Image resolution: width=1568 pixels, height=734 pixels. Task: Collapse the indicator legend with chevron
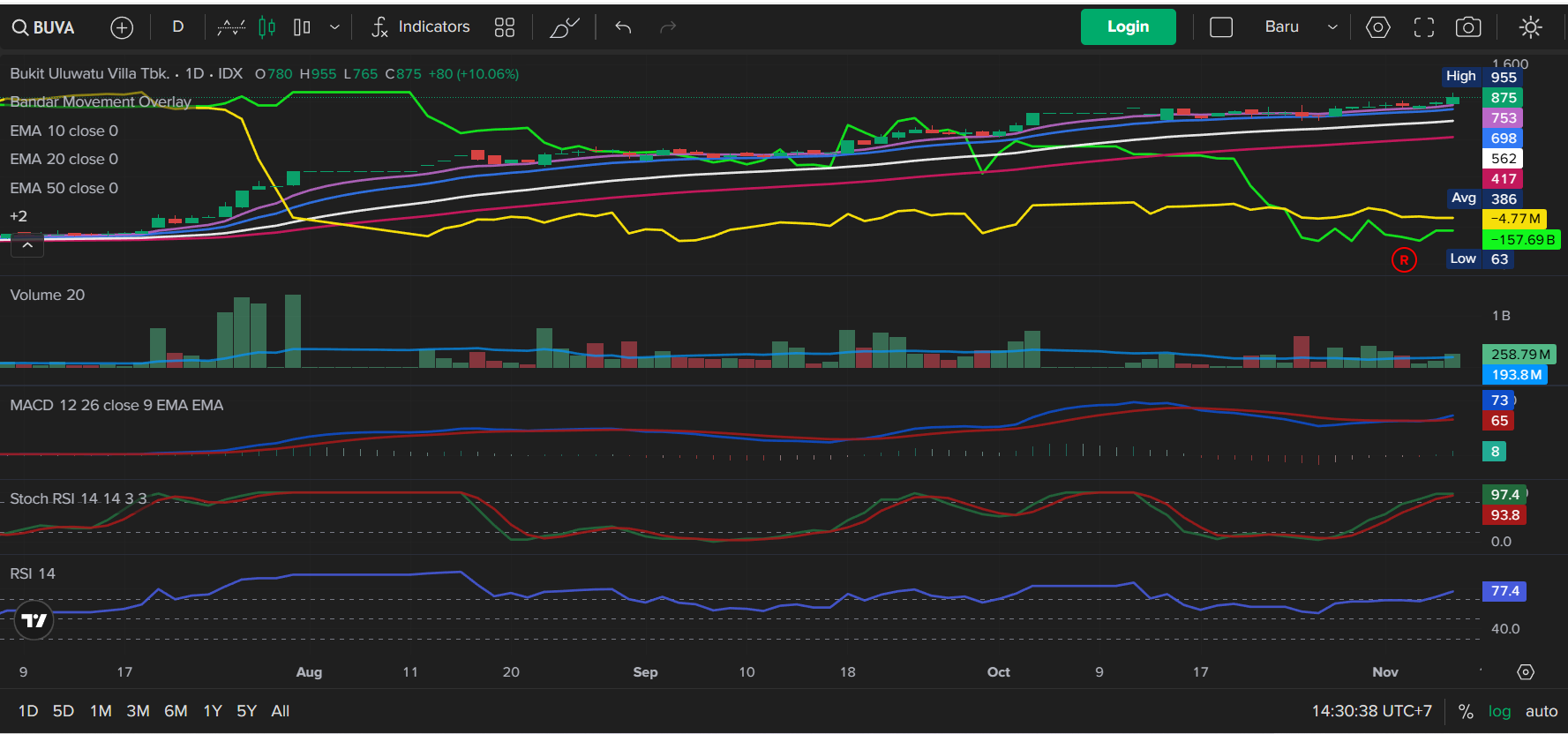click(27, 245)
